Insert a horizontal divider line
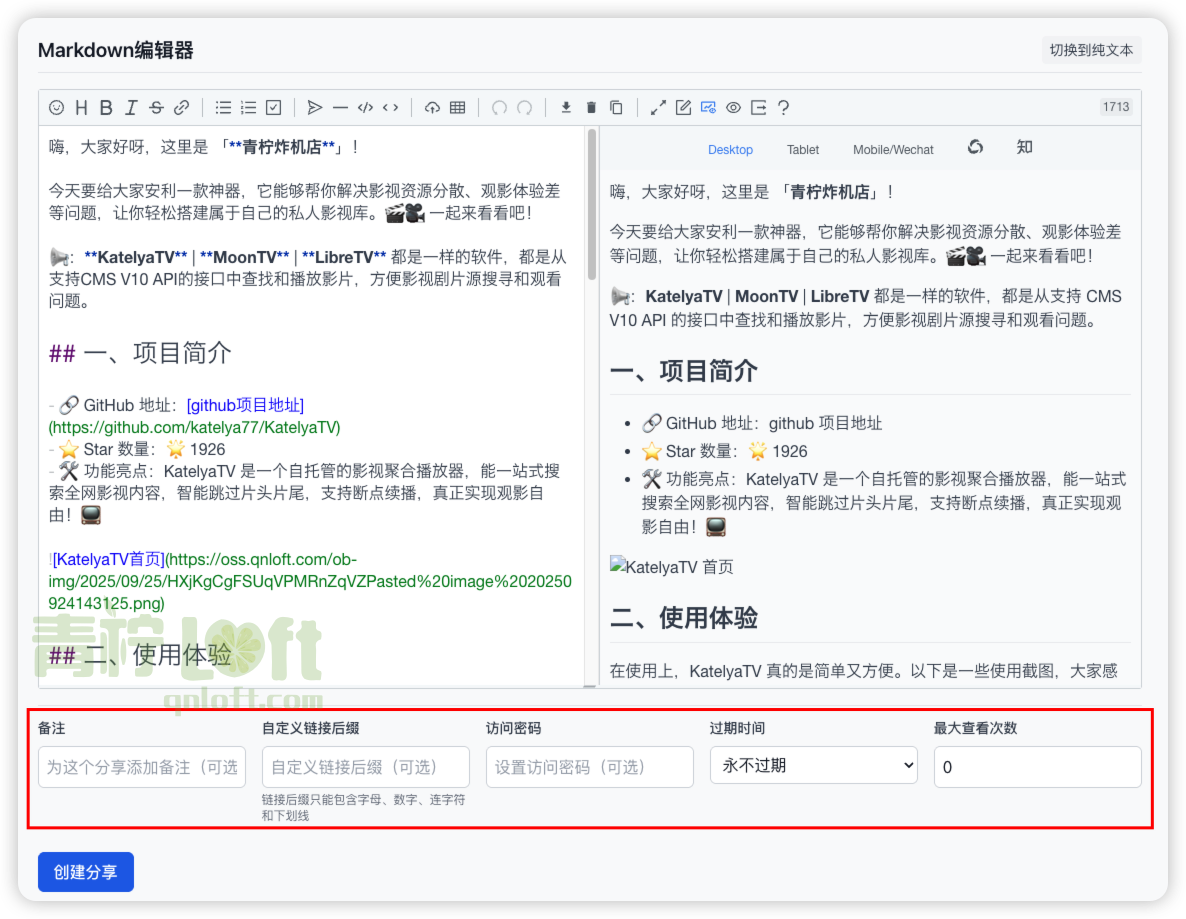 340,107
